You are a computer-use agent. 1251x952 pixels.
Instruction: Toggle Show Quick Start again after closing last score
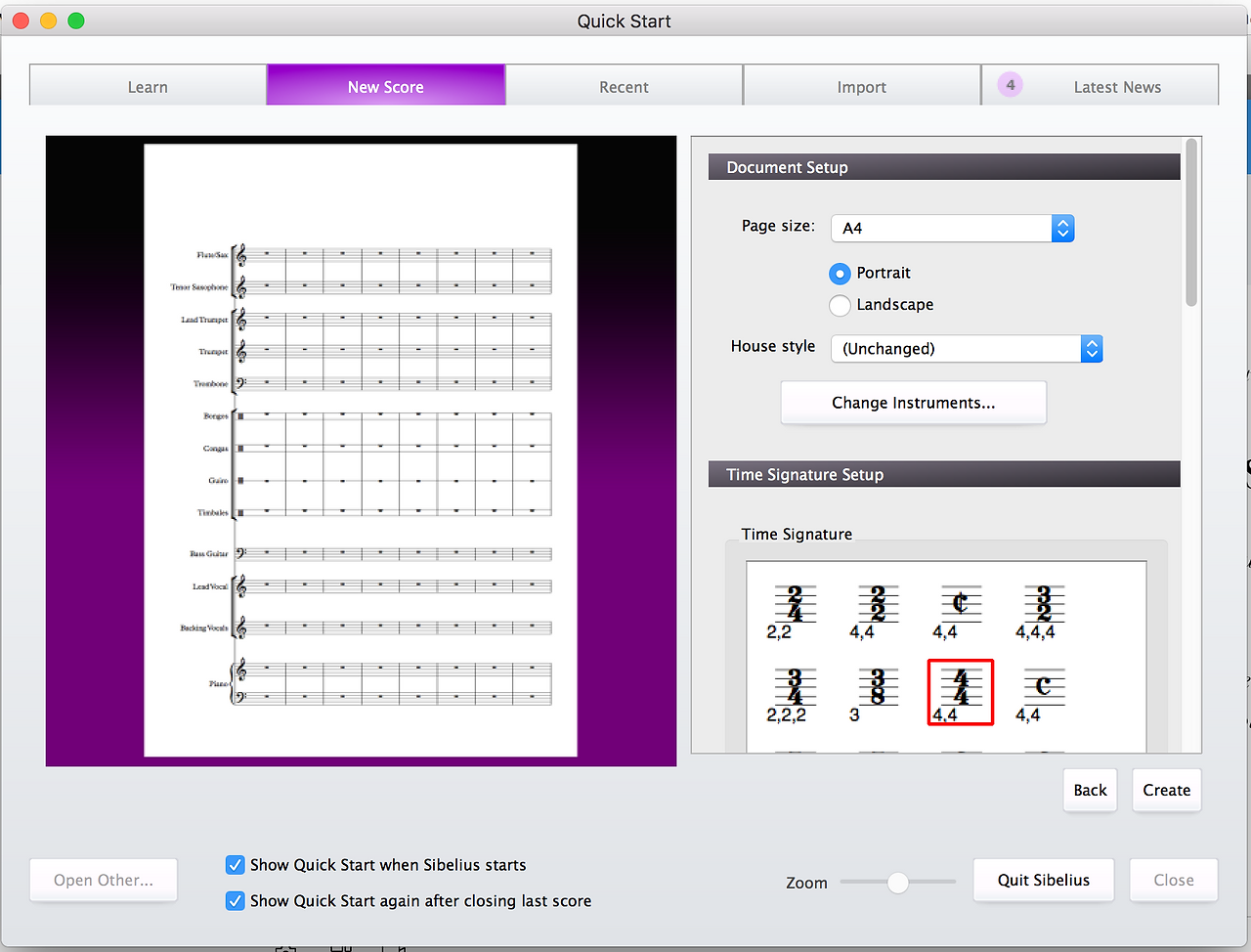click(x=236, y=901)
